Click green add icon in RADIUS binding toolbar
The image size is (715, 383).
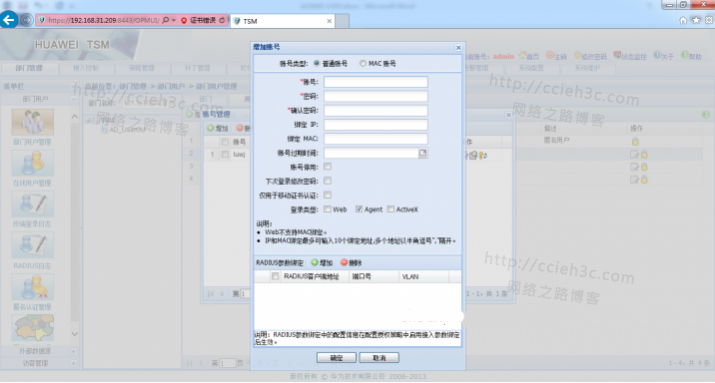pyautogui.click(x=315, y=263)
